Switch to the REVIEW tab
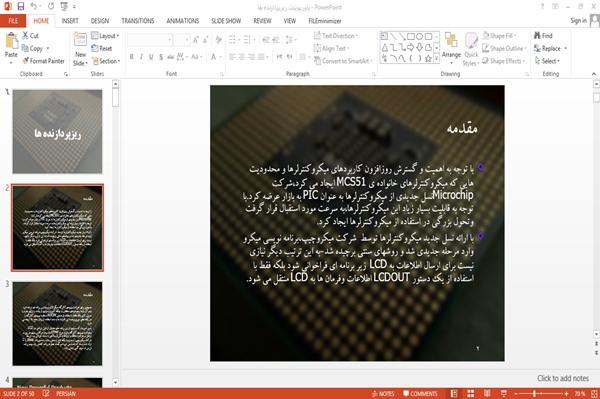 (x=262, y=21)
